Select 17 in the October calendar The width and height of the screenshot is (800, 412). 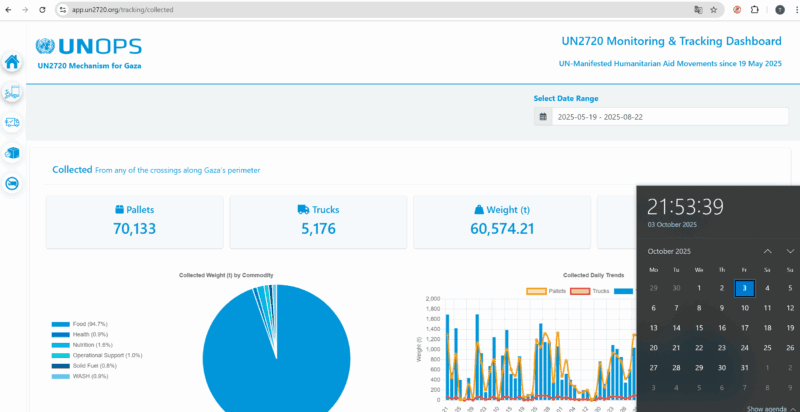743,328
